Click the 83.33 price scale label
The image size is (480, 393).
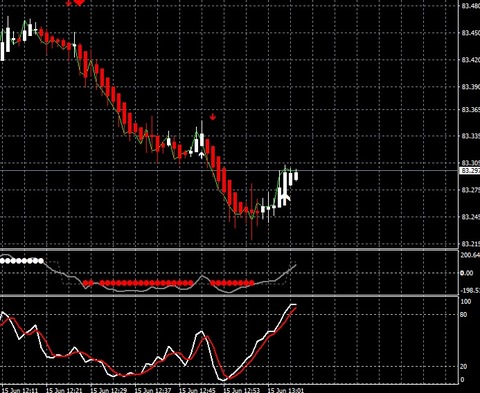click(x=471, y=136)
